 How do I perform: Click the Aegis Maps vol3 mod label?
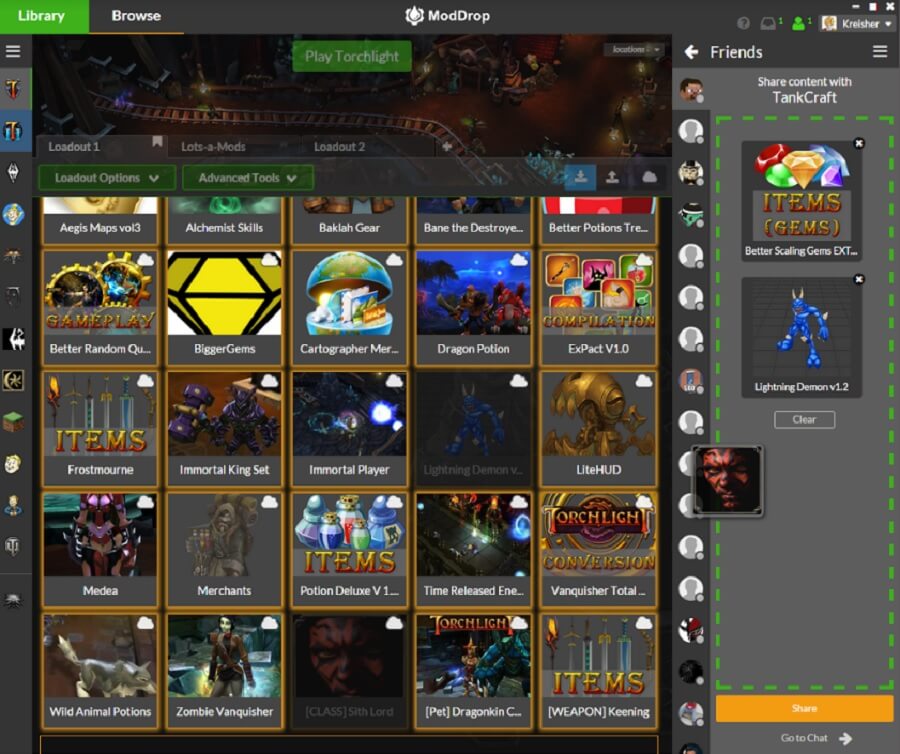(x=100, y=228)
